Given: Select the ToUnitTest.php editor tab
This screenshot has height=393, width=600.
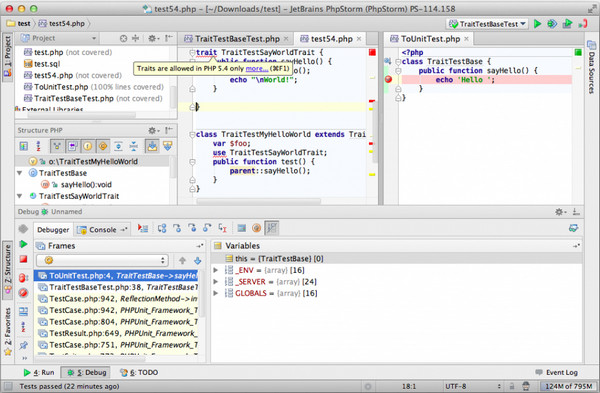Looking at the screenshot, I should point(430,39).
